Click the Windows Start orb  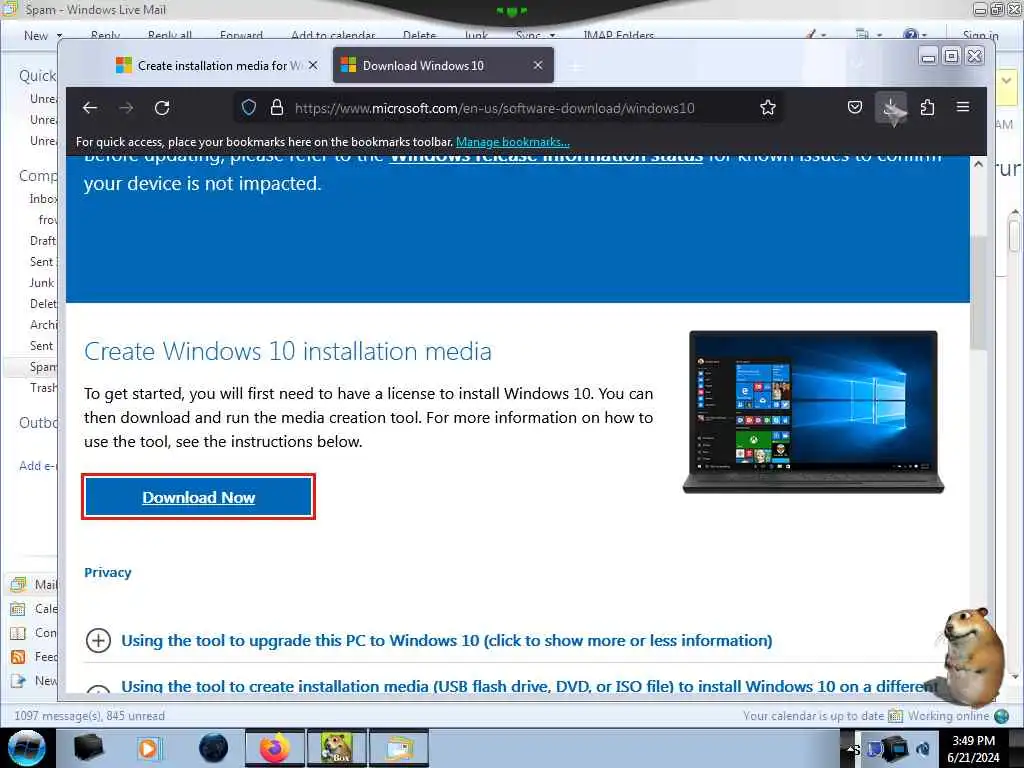(26, 748)
